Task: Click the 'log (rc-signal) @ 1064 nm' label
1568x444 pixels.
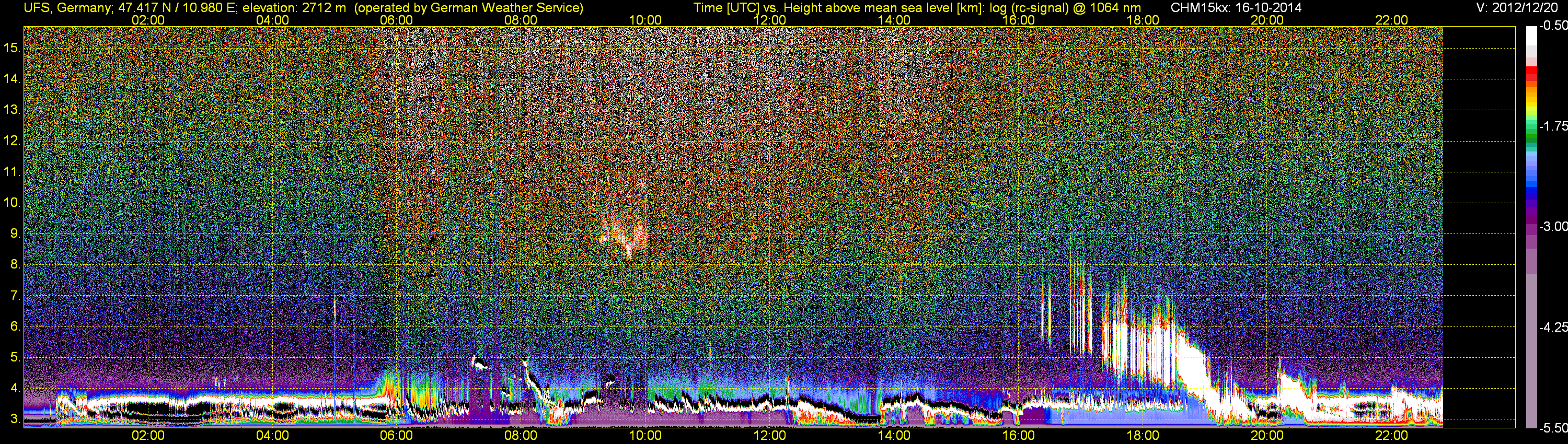Action: (x=1065, y=8)
